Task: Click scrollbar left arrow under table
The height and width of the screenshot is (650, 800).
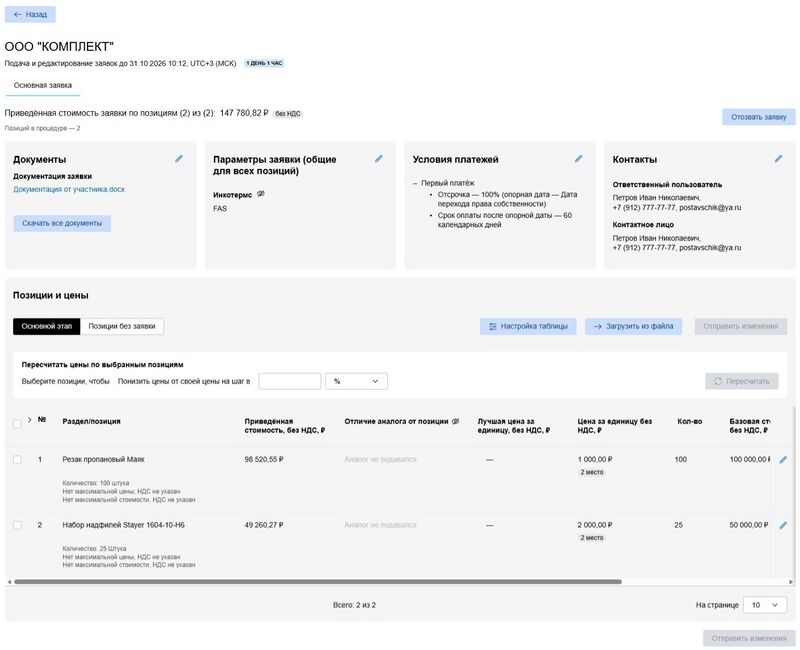Action: 9,582
